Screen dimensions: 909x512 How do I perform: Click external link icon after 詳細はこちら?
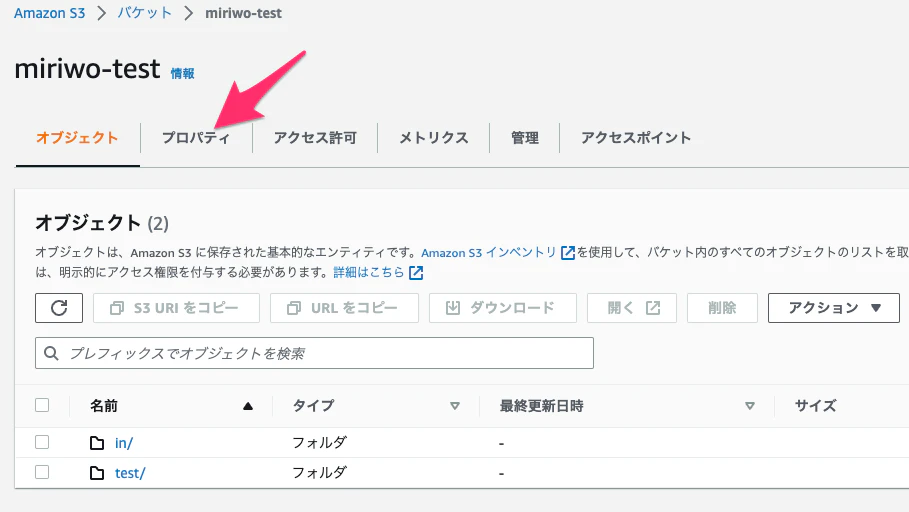pyautogui.click(x=416, y=273)
